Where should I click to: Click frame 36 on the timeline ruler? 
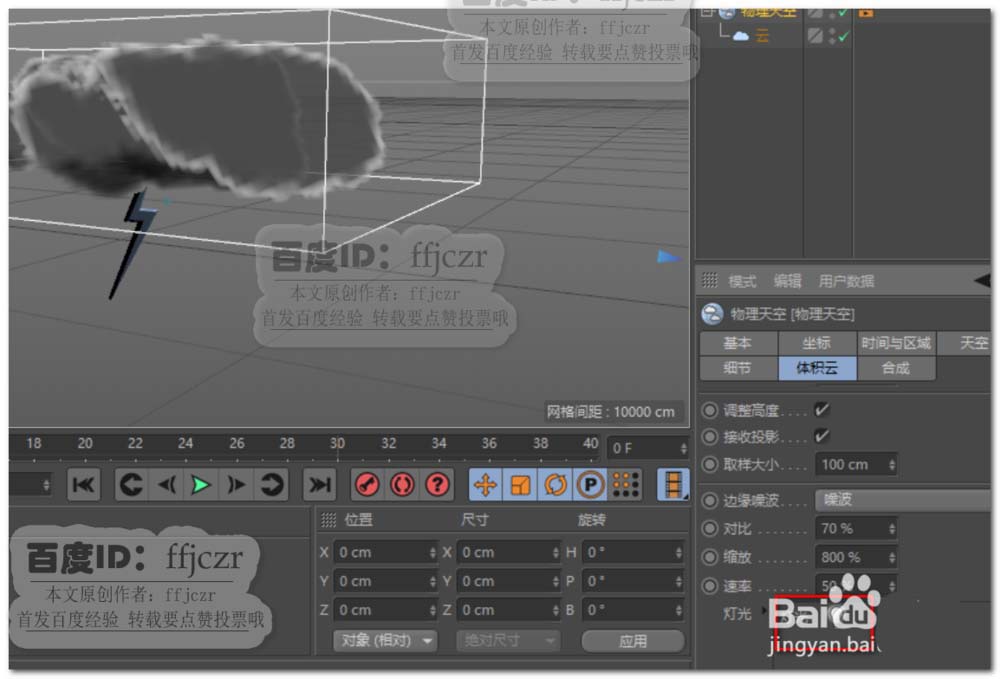pyautogui.click(x=489, y=443)
